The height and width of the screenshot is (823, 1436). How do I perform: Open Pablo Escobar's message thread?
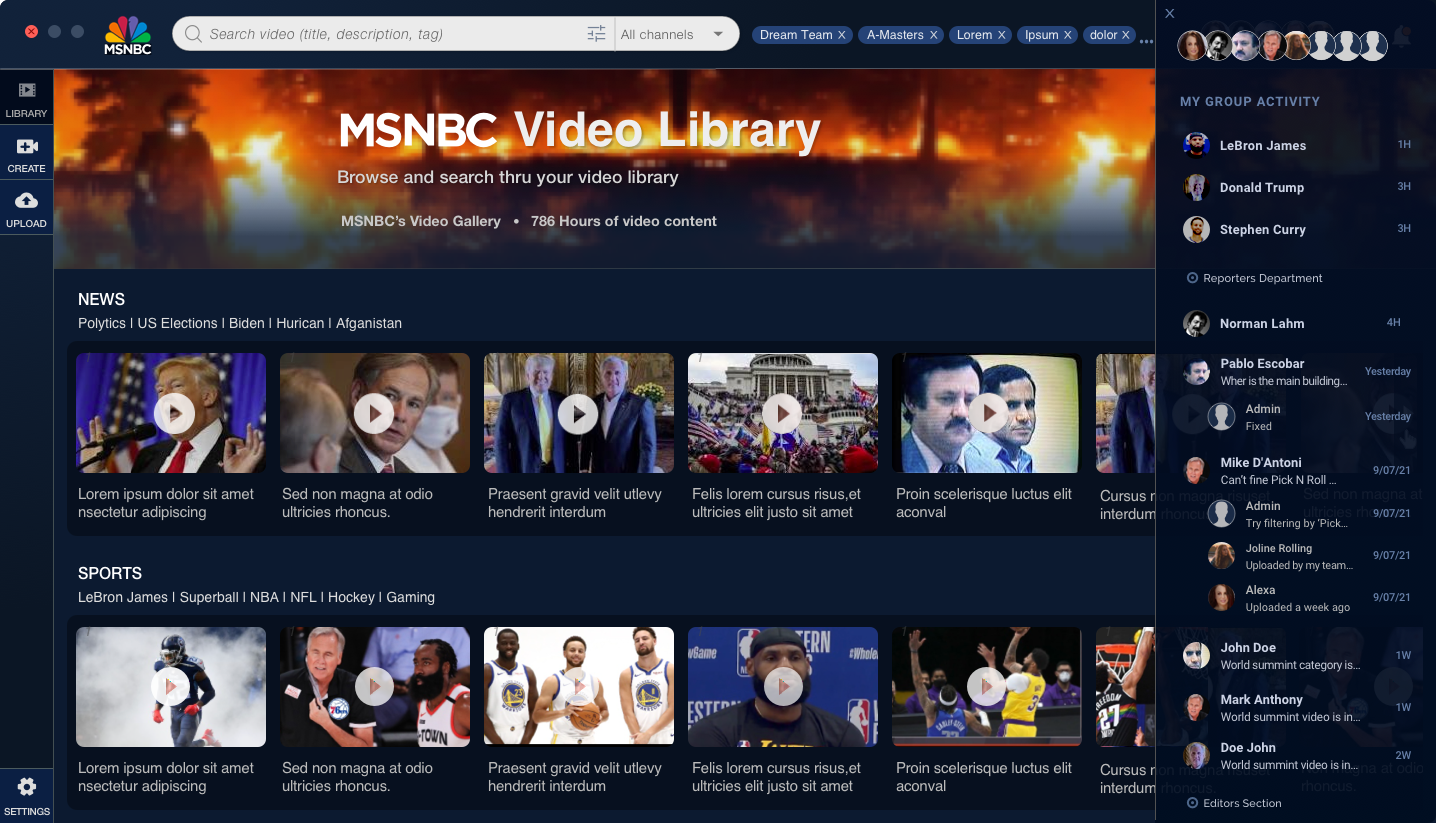[1262, 371]
